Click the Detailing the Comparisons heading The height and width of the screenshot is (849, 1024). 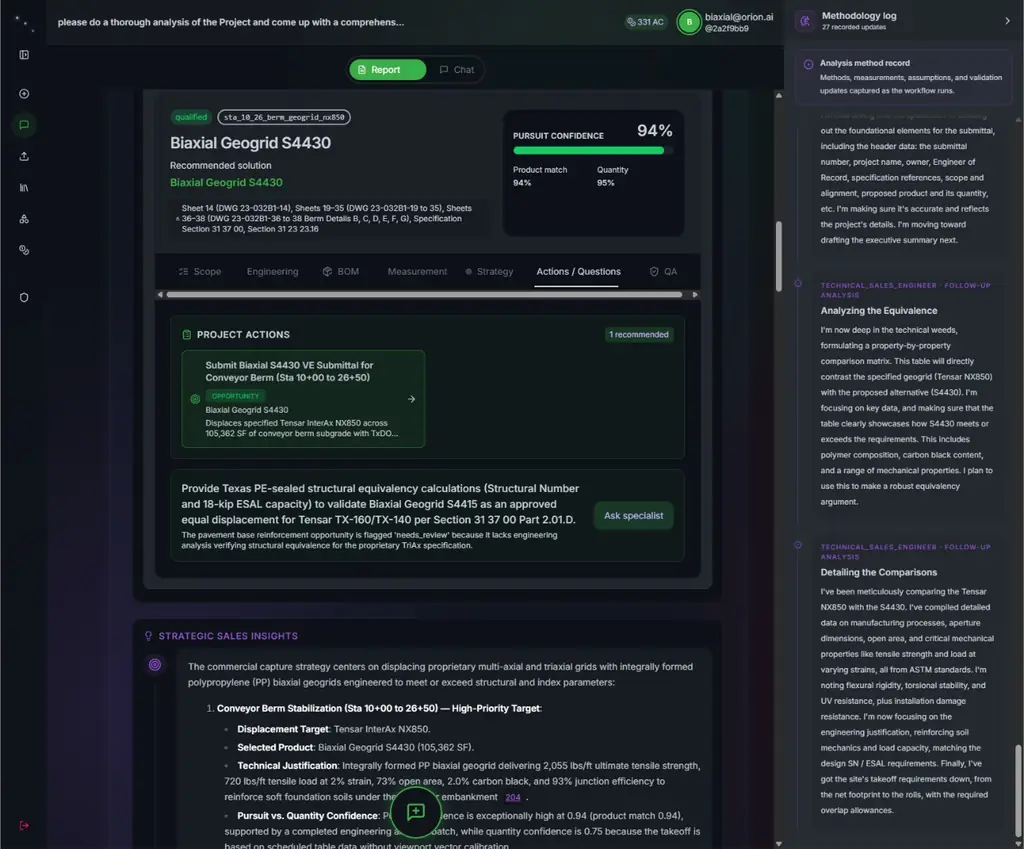[878, 573]
